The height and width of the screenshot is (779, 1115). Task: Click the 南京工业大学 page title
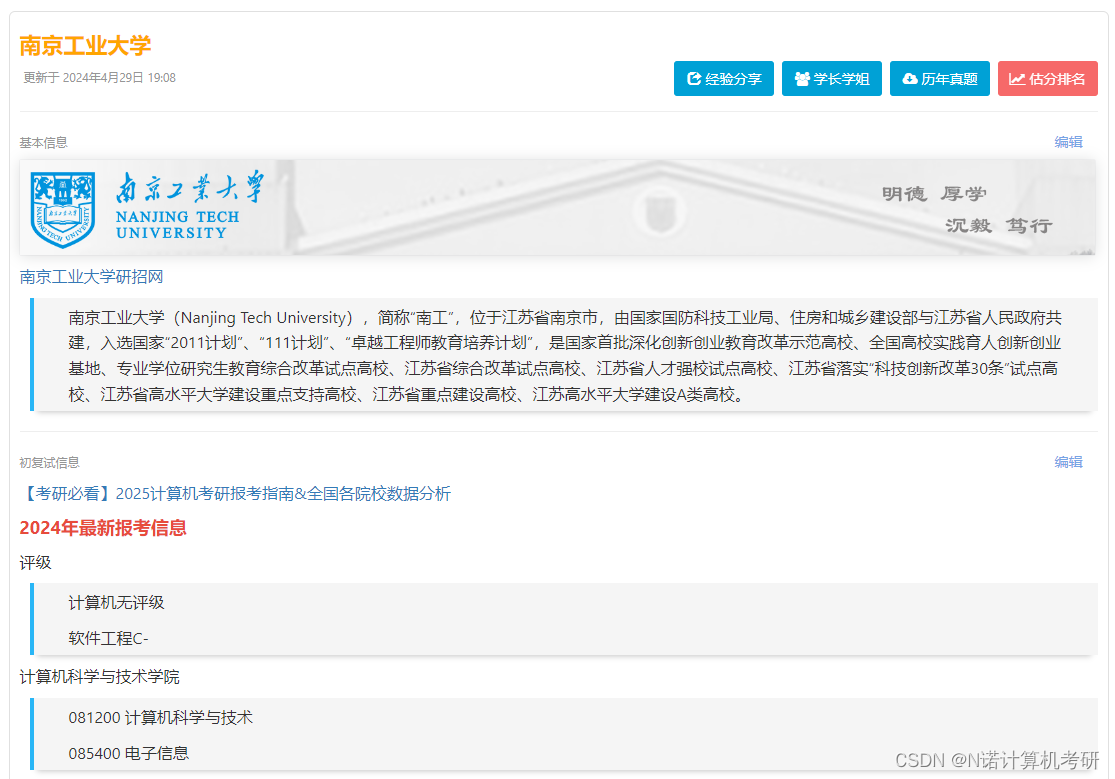pos(85,46)
